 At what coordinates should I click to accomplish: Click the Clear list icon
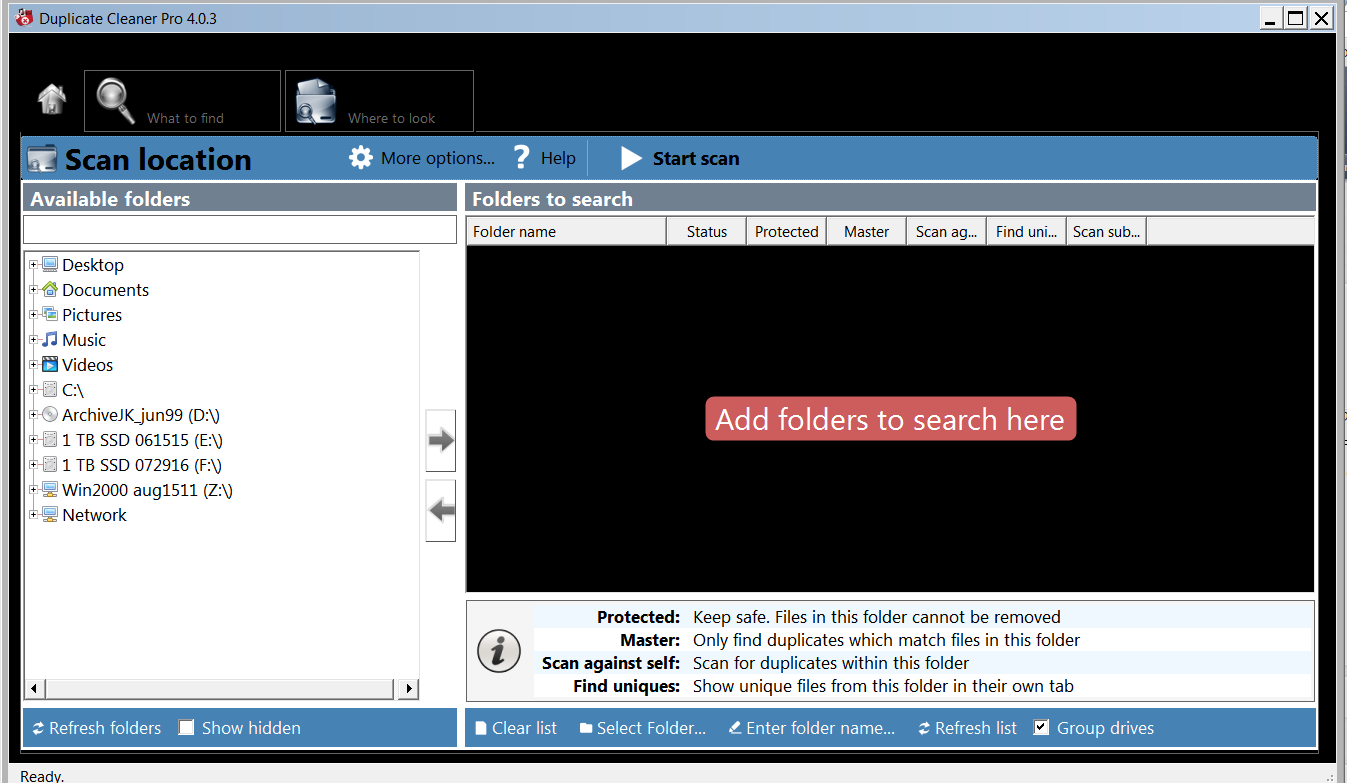481,728
